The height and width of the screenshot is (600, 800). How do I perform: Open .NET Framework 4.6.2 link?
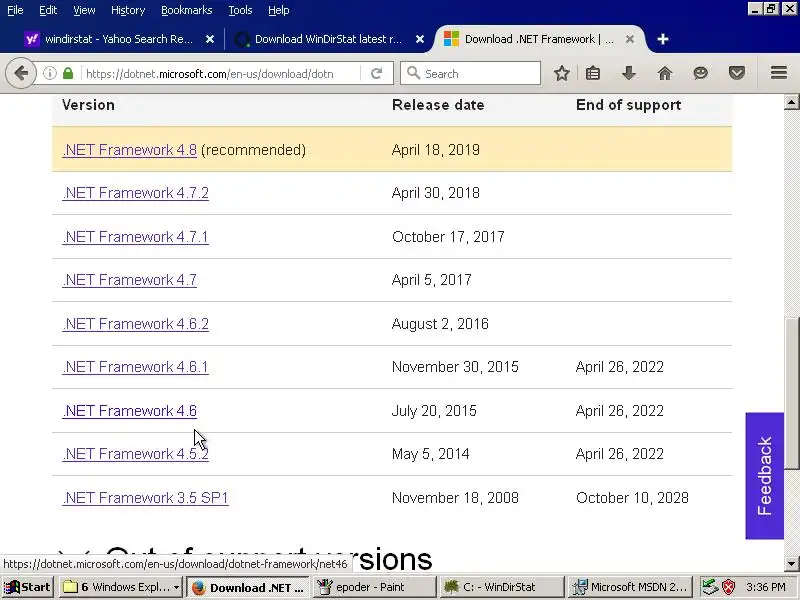pos(135,324)
